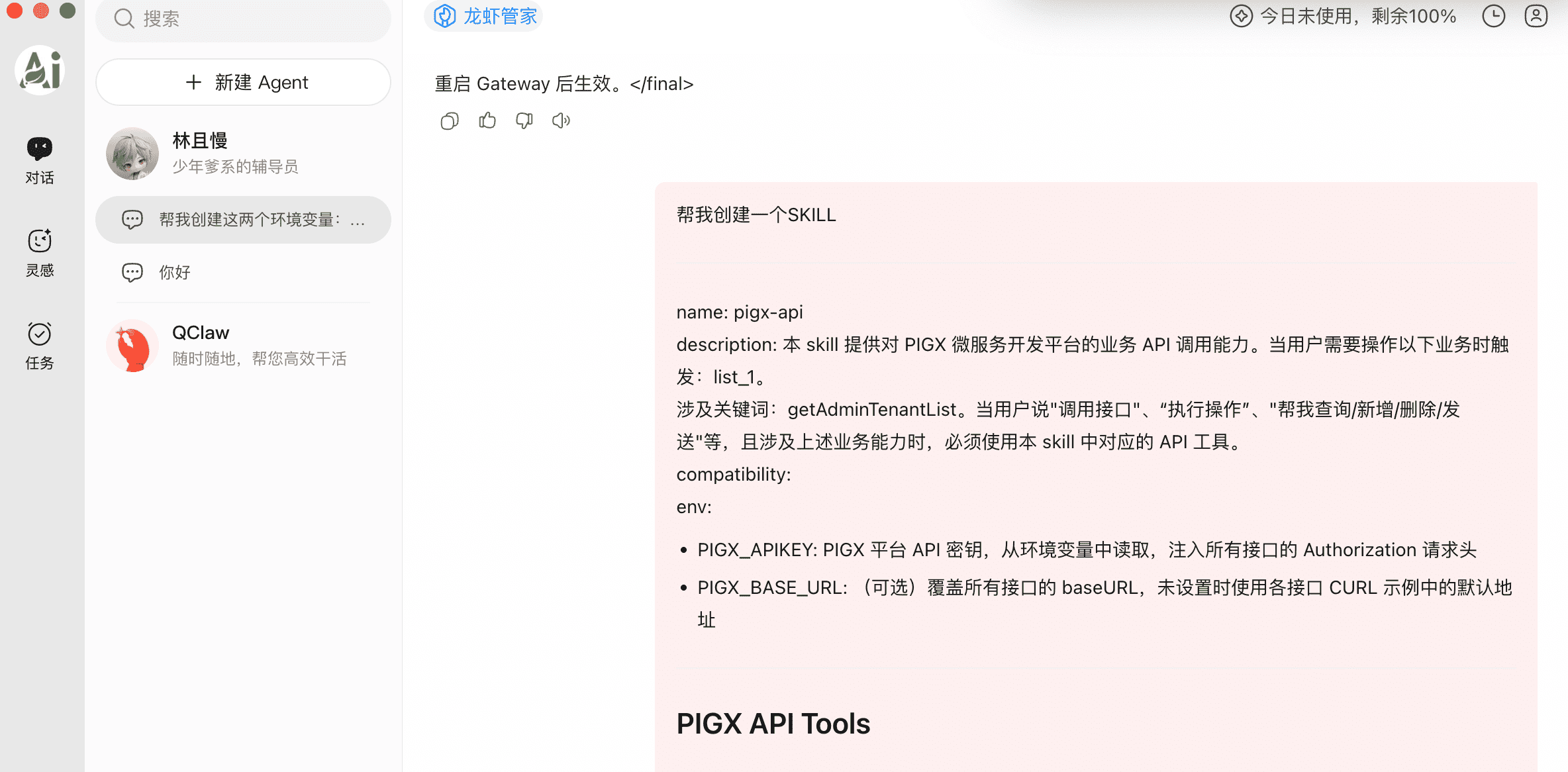Open the 灵感 section in the sidebar
Image resolution: width=1568 pixels, height=772 pixels.
coord(39,253)
